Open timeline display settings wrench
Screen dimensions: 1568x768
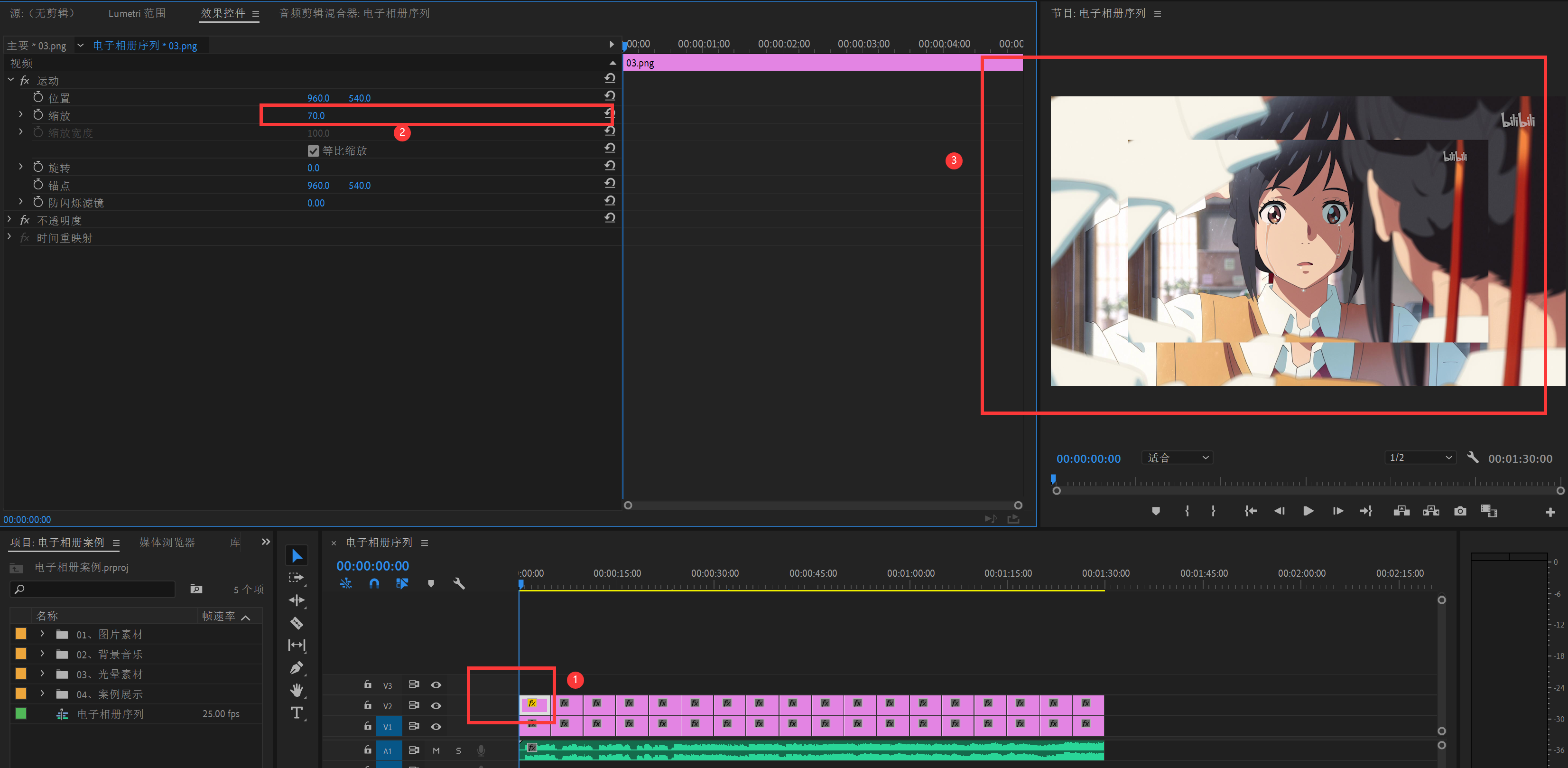click(459, 583)
